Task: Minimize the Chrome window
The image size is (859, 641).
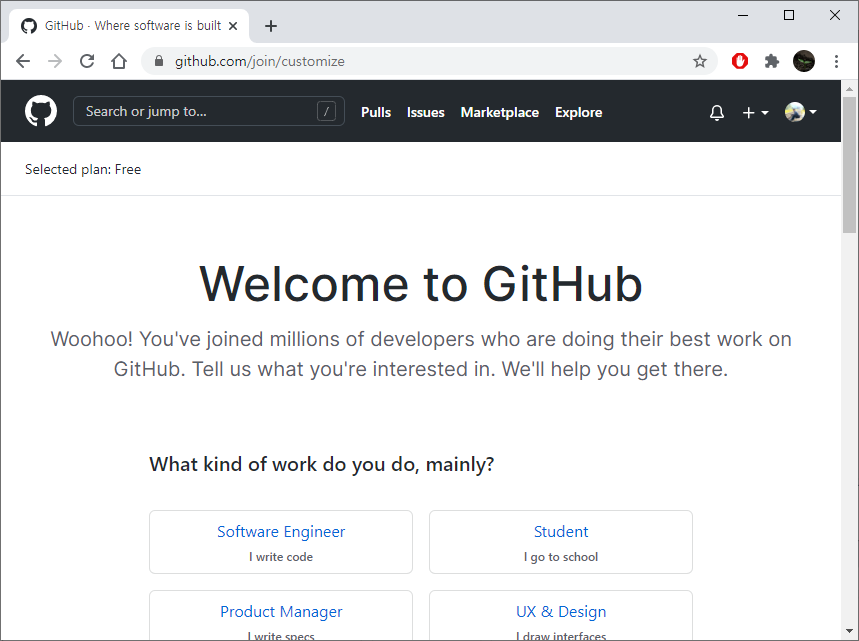Action: [x=743, y=15]
